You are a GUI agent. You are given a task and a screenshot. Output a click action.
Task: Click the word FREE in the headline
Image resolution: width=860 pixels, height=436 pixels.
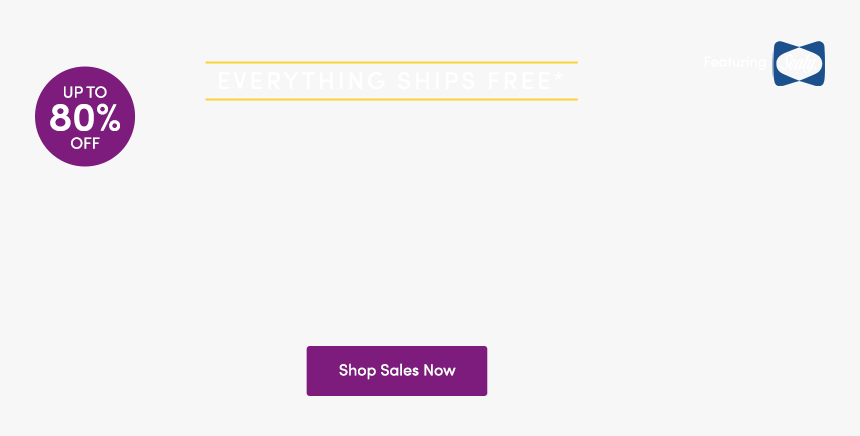pos(519,81)
